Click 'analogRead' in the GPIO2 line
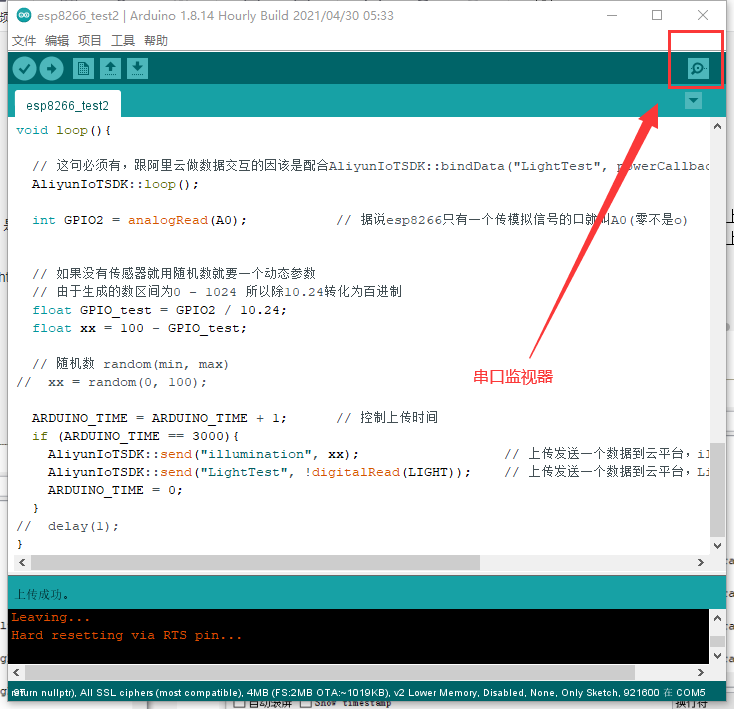Screen dimensions: 734x709 click(168, 220)
